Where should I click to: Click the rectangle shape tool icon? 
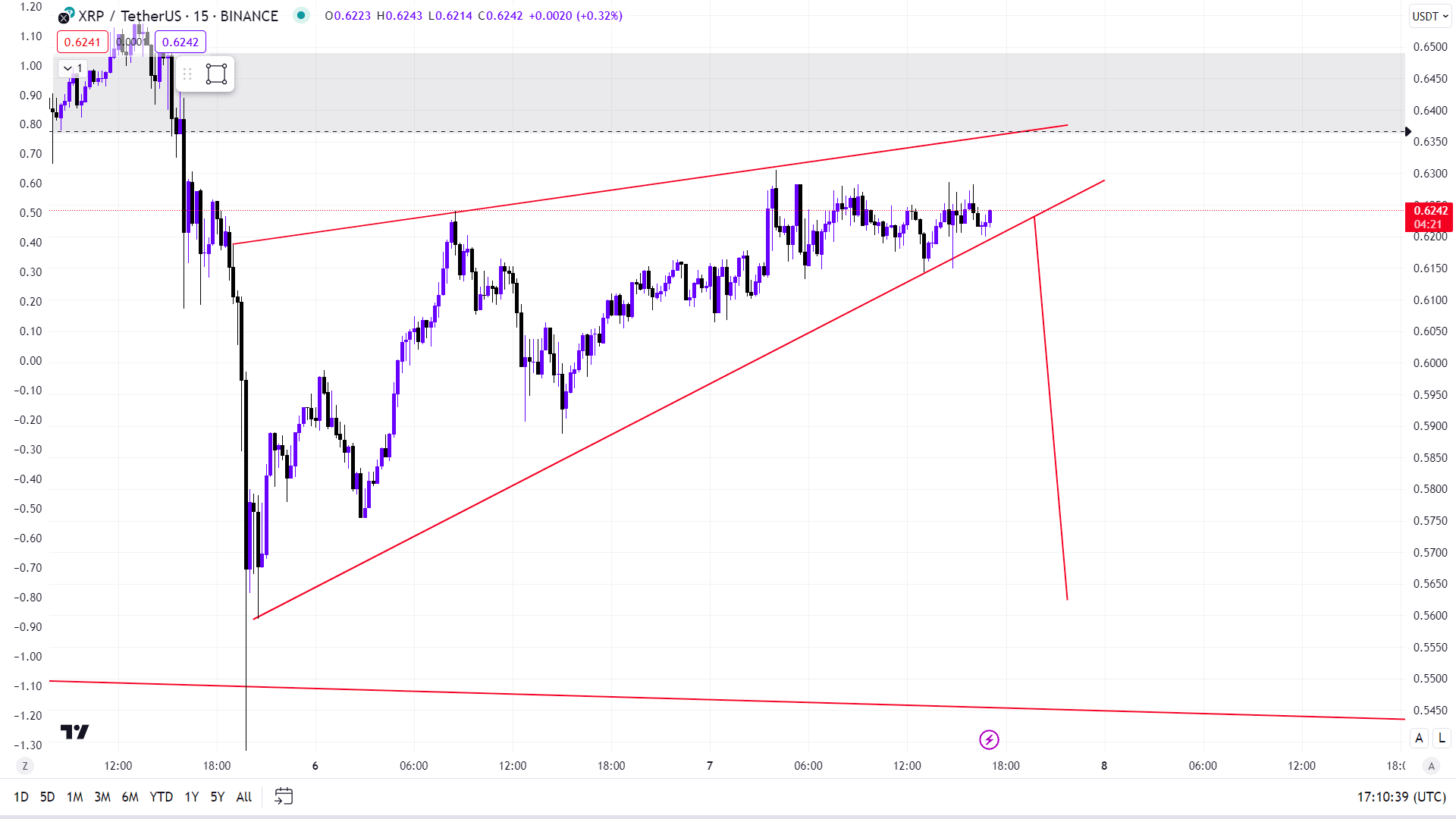[x=216, y=74]
